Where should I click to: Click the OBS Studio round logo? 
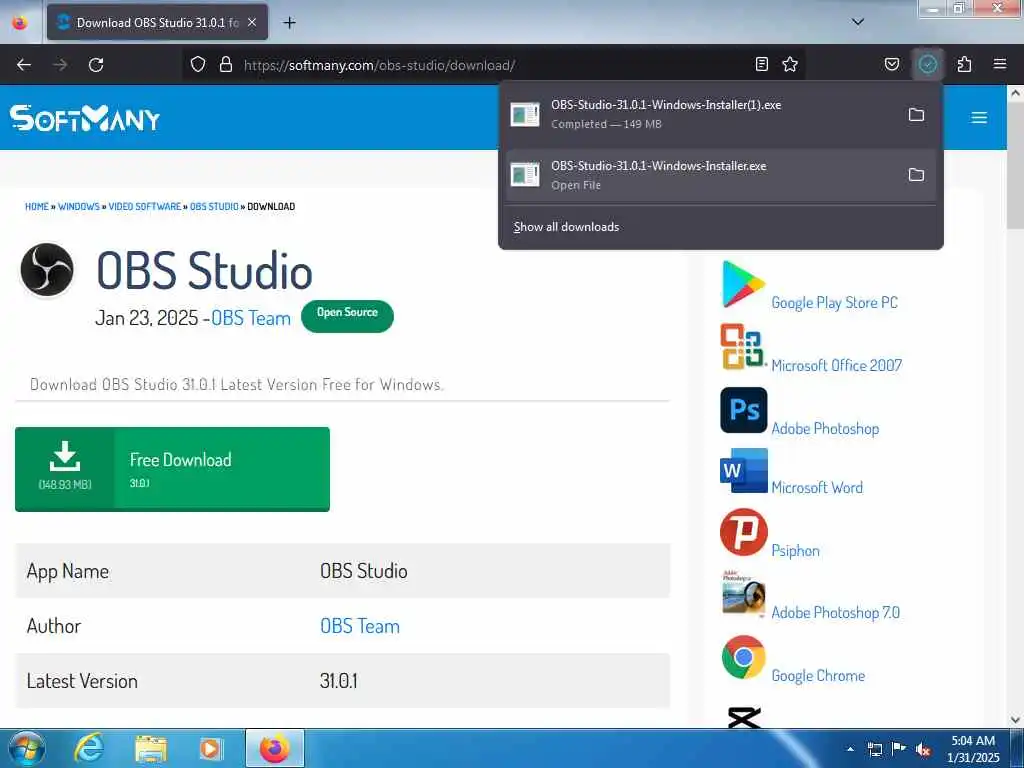[47, 270]
